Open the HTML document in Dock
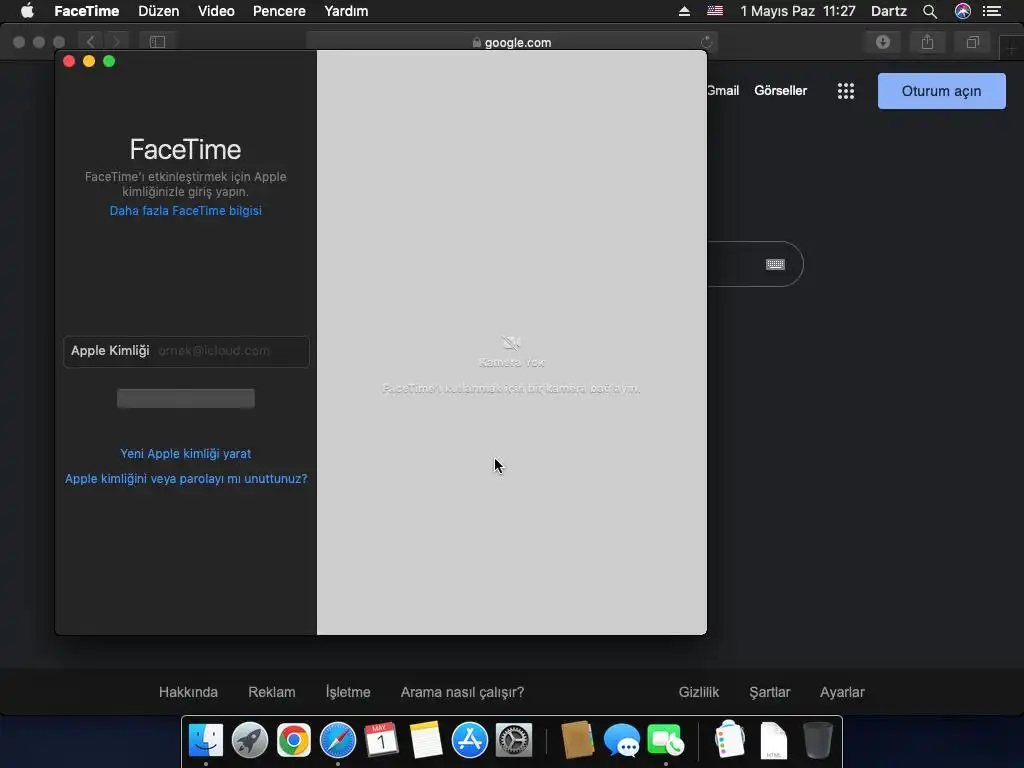This screenshot has width=1024, height=768. click(773, 741)
